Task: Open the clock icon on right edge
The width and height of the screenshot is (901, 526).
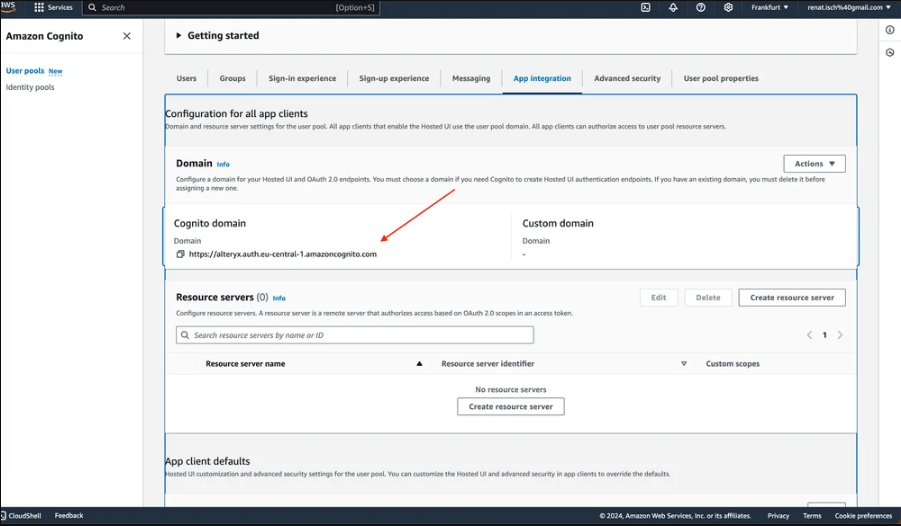Action: click(x=890, y=52)
